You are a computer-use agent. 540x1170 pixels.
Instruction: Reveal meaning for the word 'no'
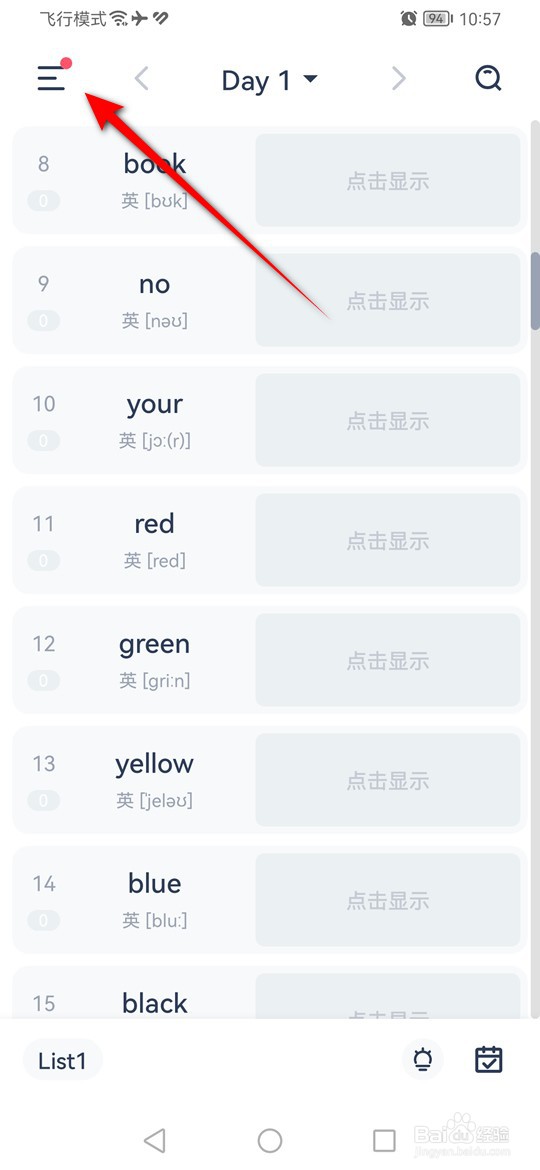click(x=388, y=301)
